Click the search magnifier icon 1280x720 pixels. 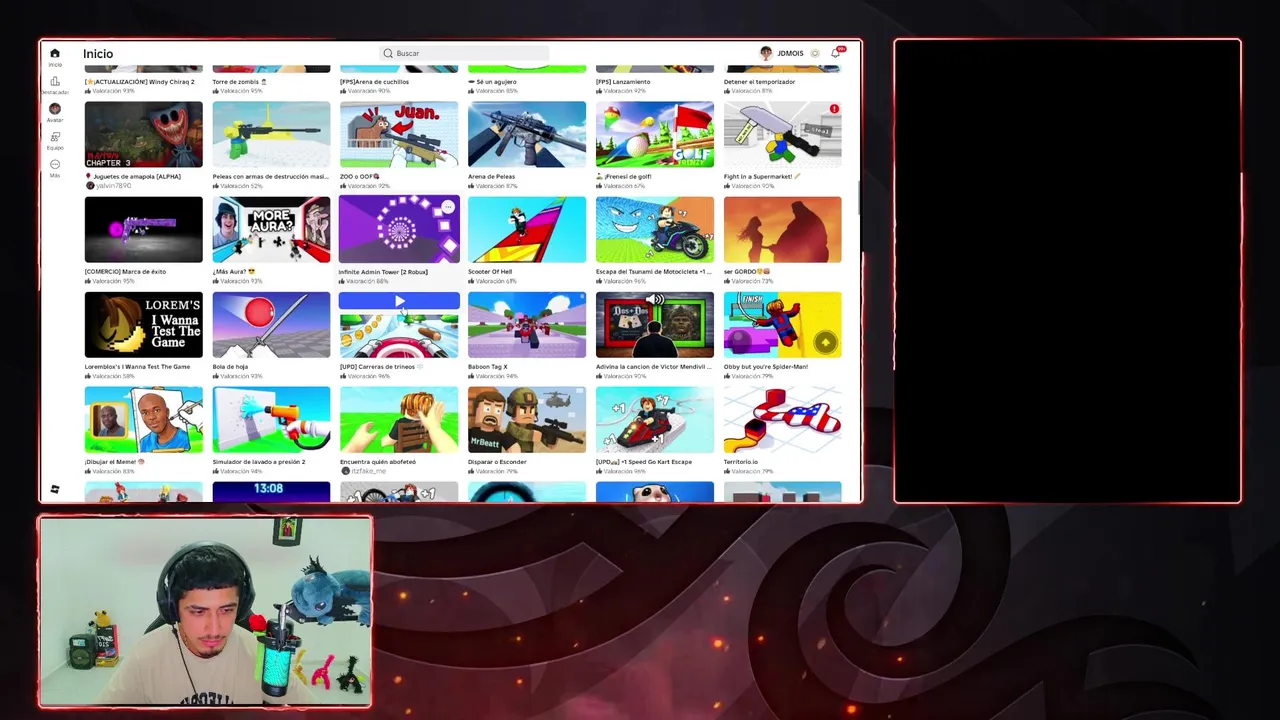pos(388,53)
